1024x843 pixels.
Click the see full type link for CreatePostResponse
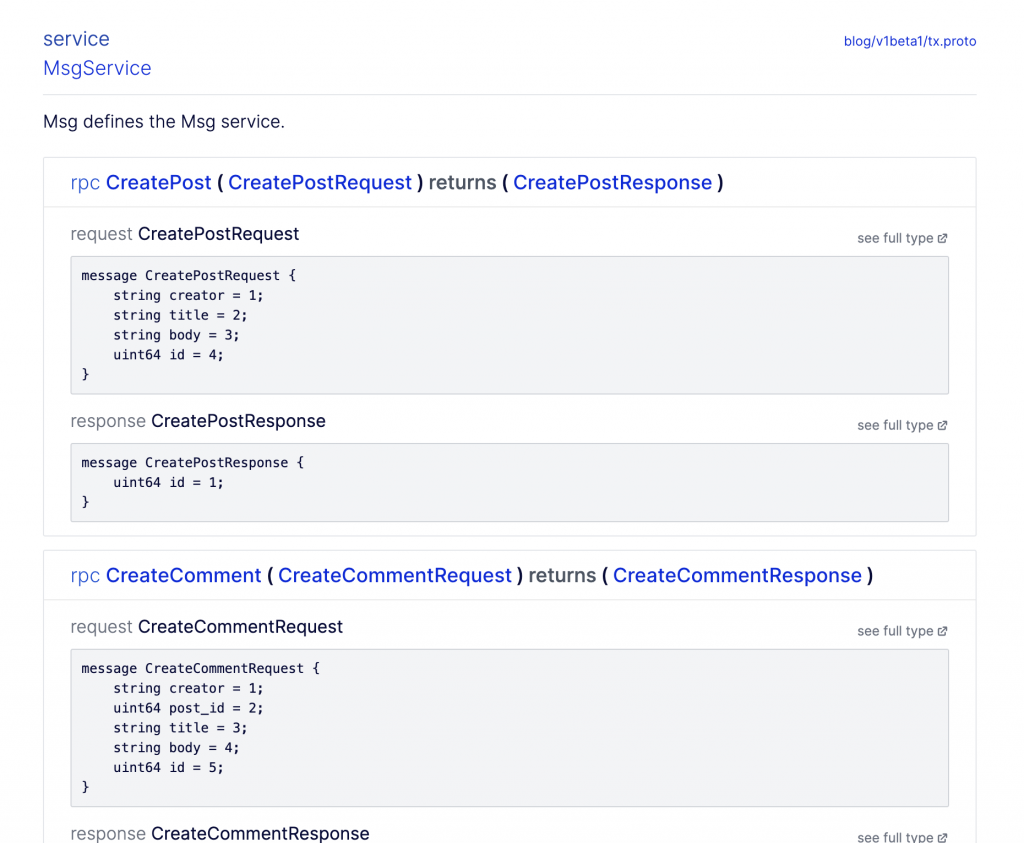(x=895, y=425)
